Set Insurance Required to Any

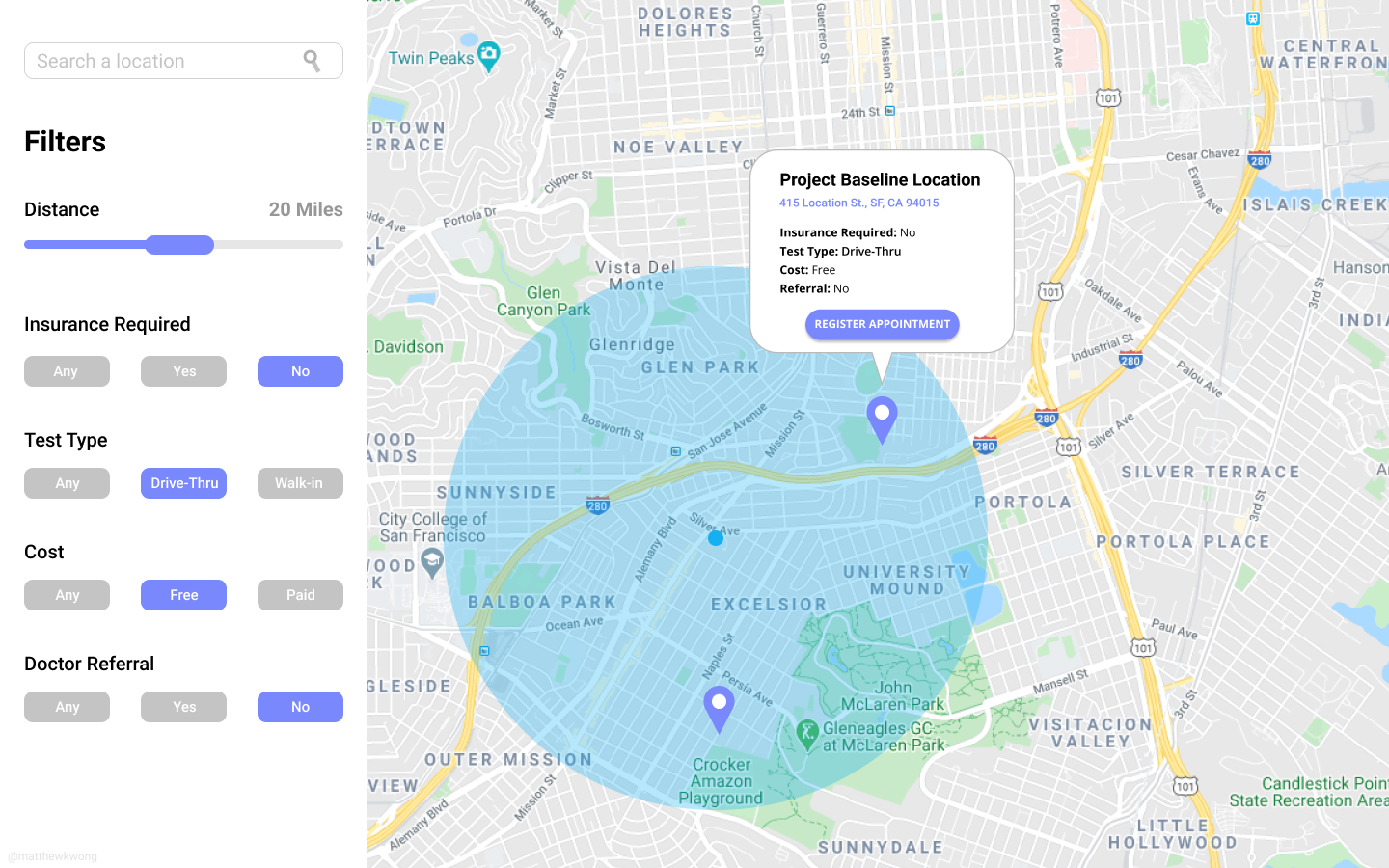67,371
